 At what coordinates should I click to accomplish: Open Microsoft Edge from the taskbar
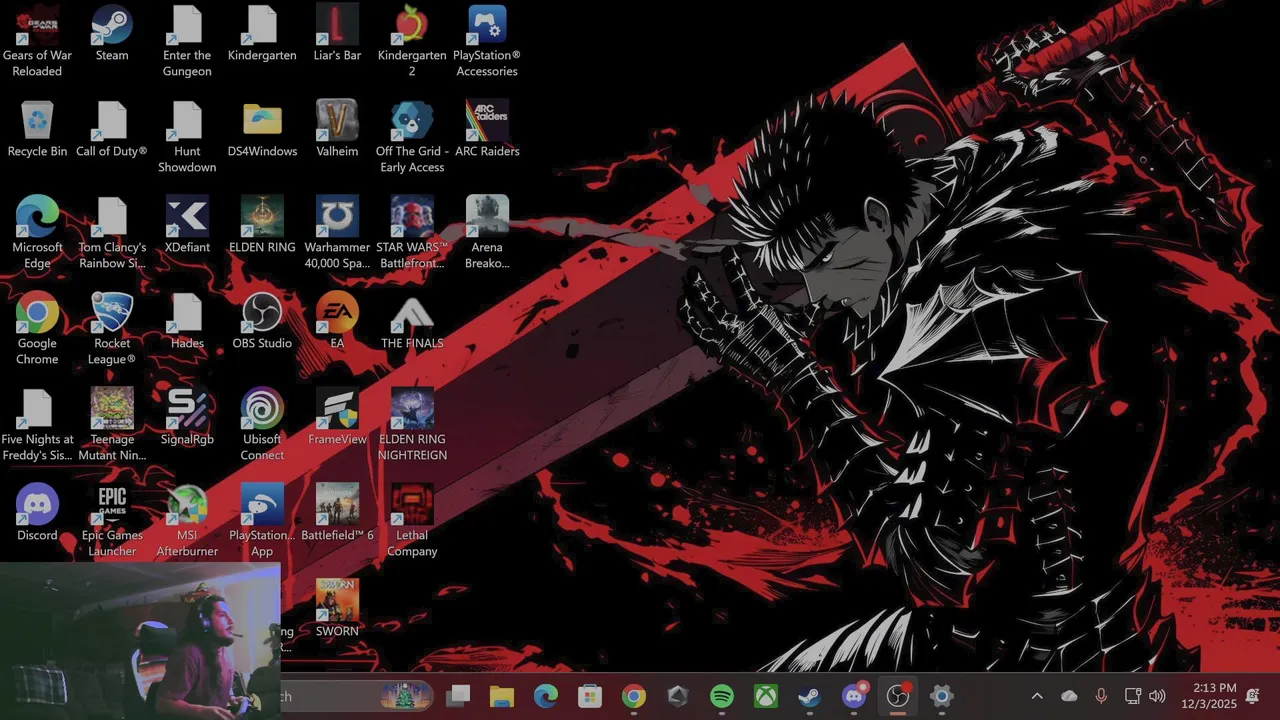click(x=546, y=696)
